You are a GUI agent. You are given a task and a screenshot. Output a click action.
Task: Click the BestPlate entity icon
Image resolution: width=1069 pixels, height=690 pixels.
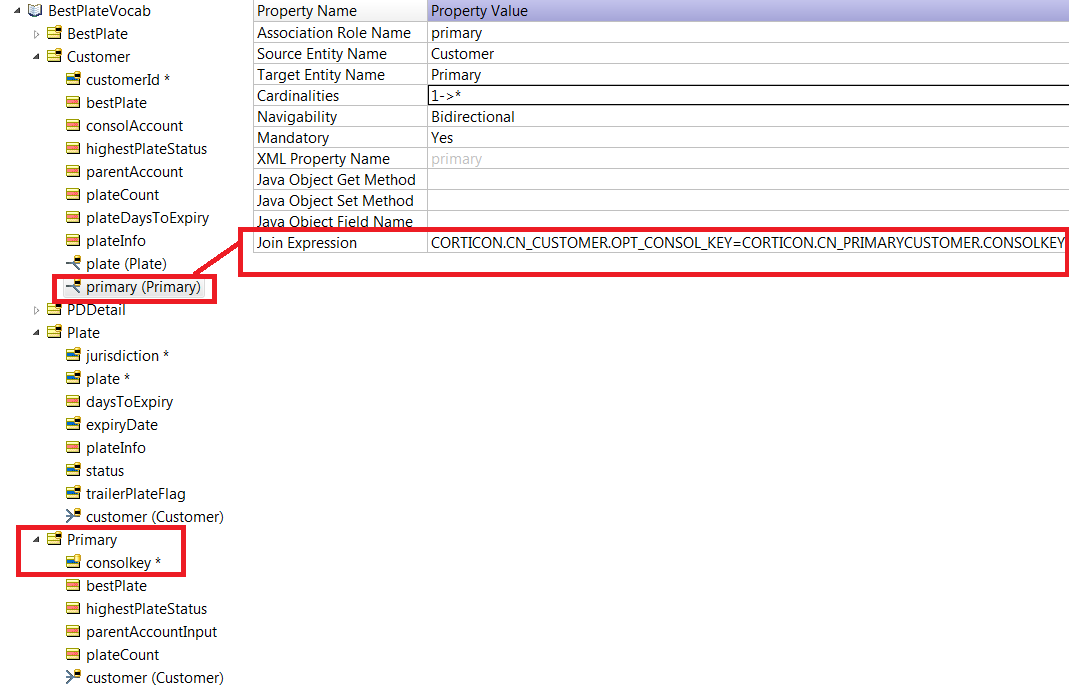pos(54,33)
